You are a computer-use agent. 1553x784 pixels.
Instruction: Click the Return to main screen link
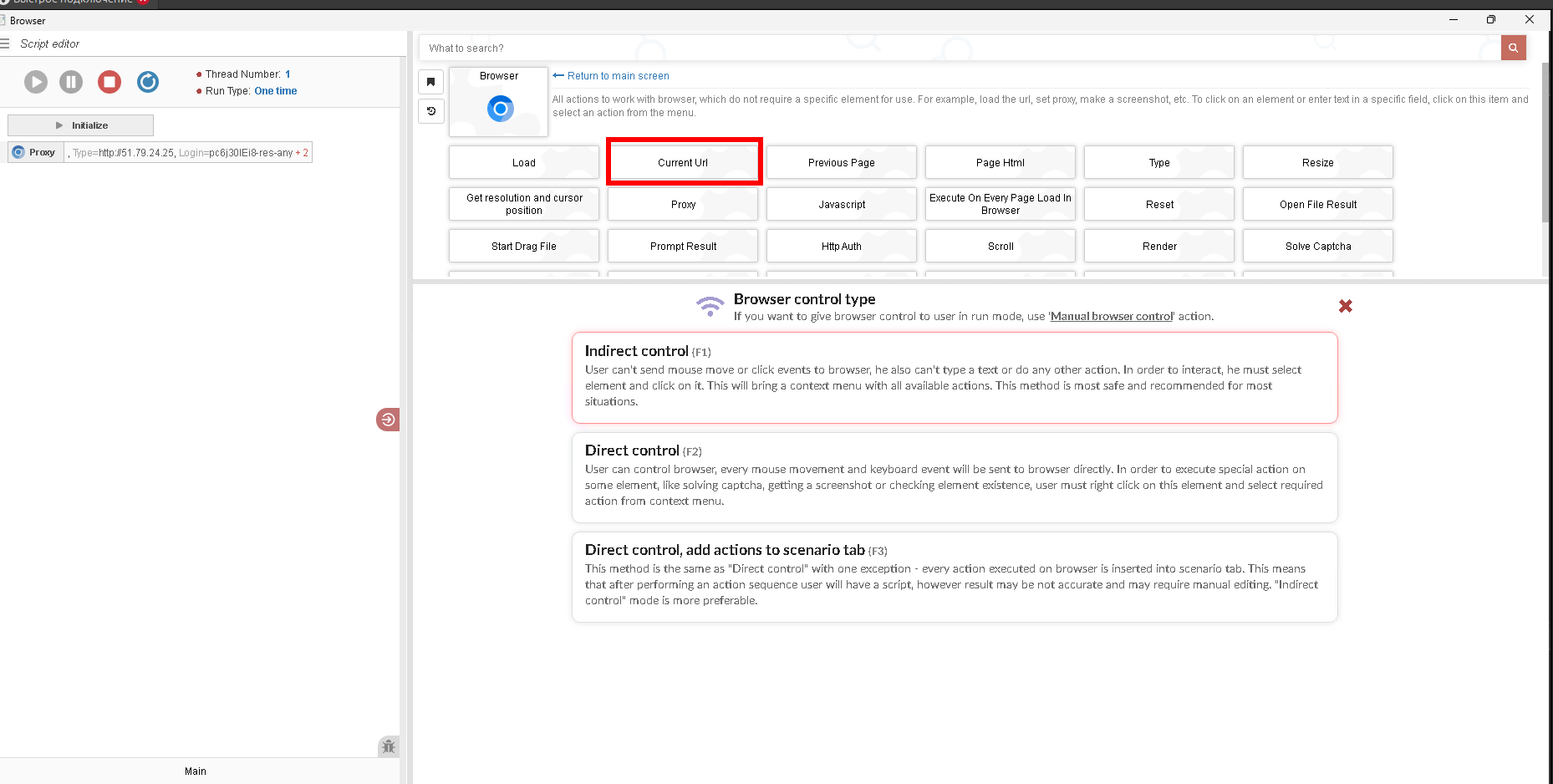[617, 76]
